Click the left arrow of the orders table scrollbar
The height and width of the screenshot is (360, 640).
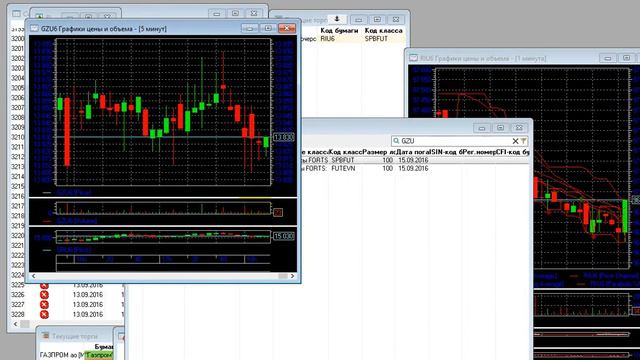click(16, 324)
